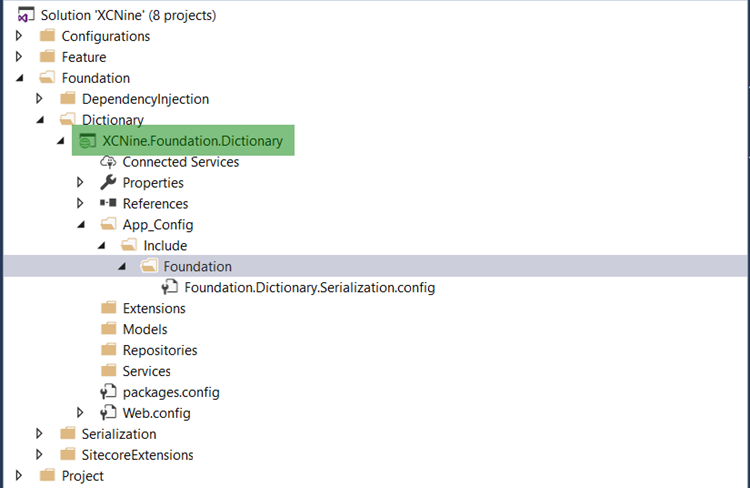The image size is (750, 488).
Task: Click the Services folder icon
Action: (x=109, y=371)
